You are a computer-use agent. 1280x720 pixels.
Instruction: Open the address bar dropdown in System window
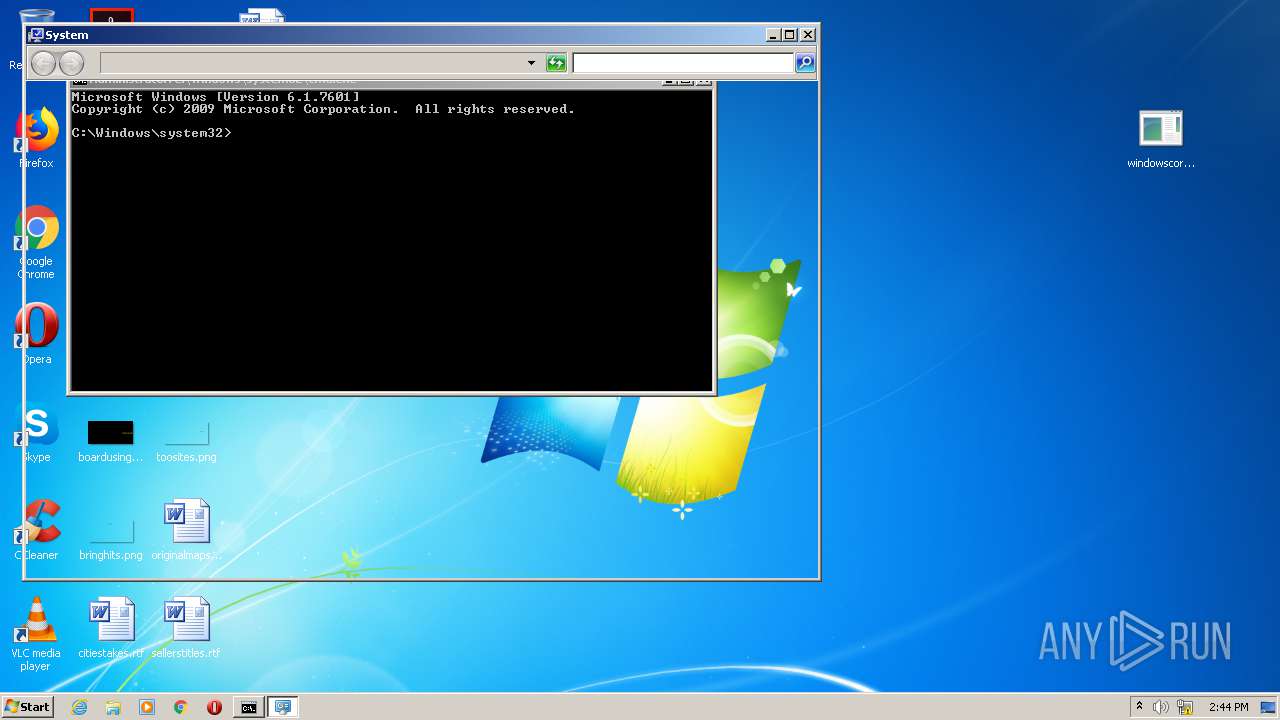coord(531,64)
